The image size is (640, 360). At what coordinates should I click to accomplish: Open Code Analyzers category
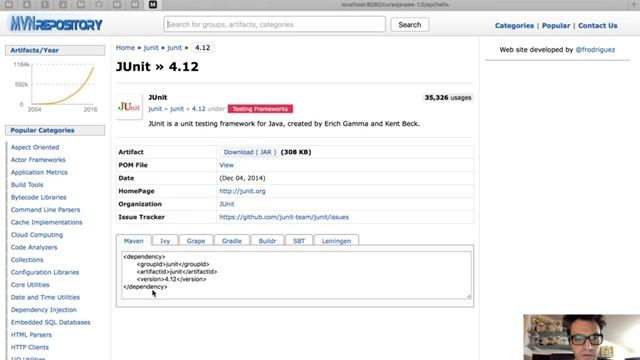pos(34,247)
